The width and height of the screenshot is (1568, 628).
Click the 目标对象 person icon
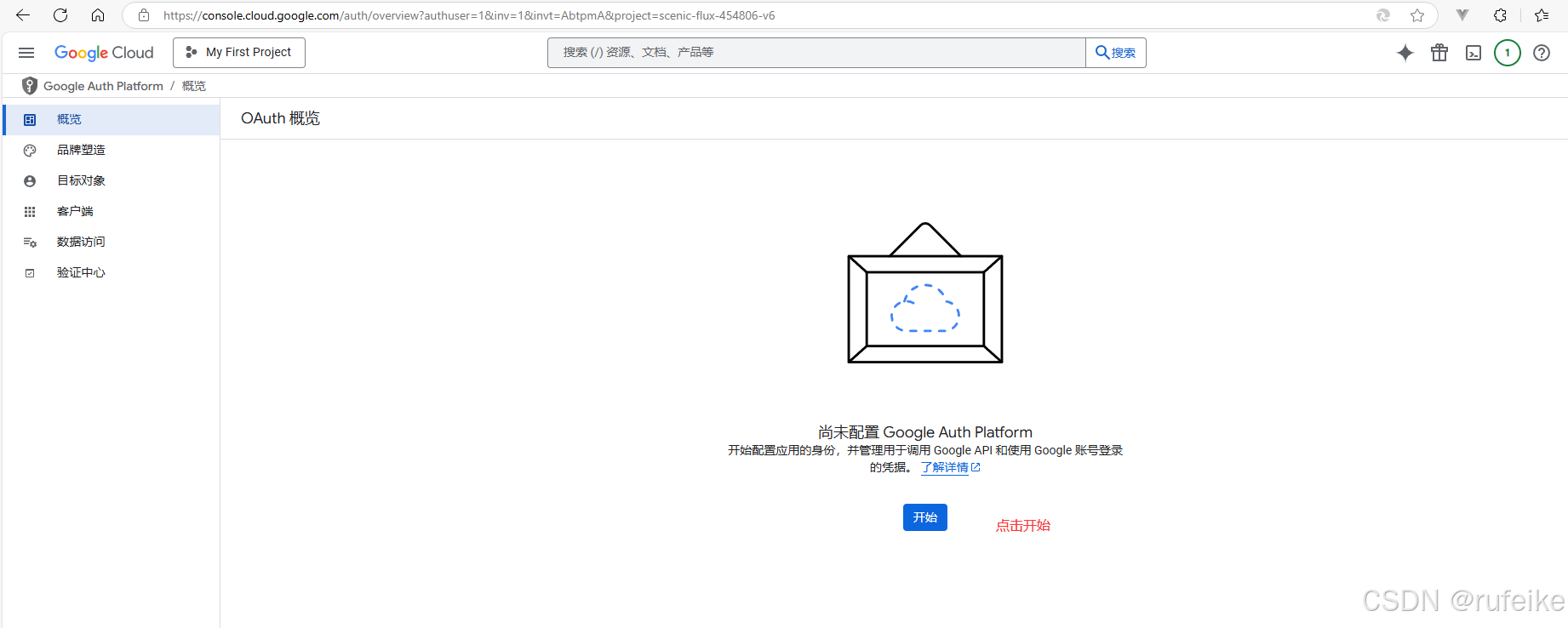point(30,181)
